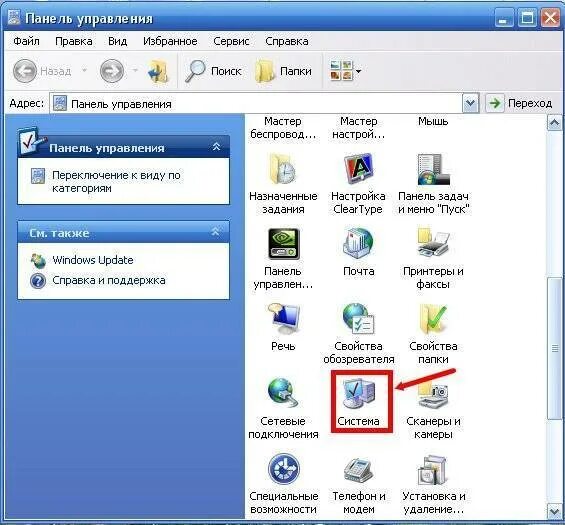565x525 pixels.
Task: Toggle the Папки folders toolbar button
Action: tap(283, 71)
